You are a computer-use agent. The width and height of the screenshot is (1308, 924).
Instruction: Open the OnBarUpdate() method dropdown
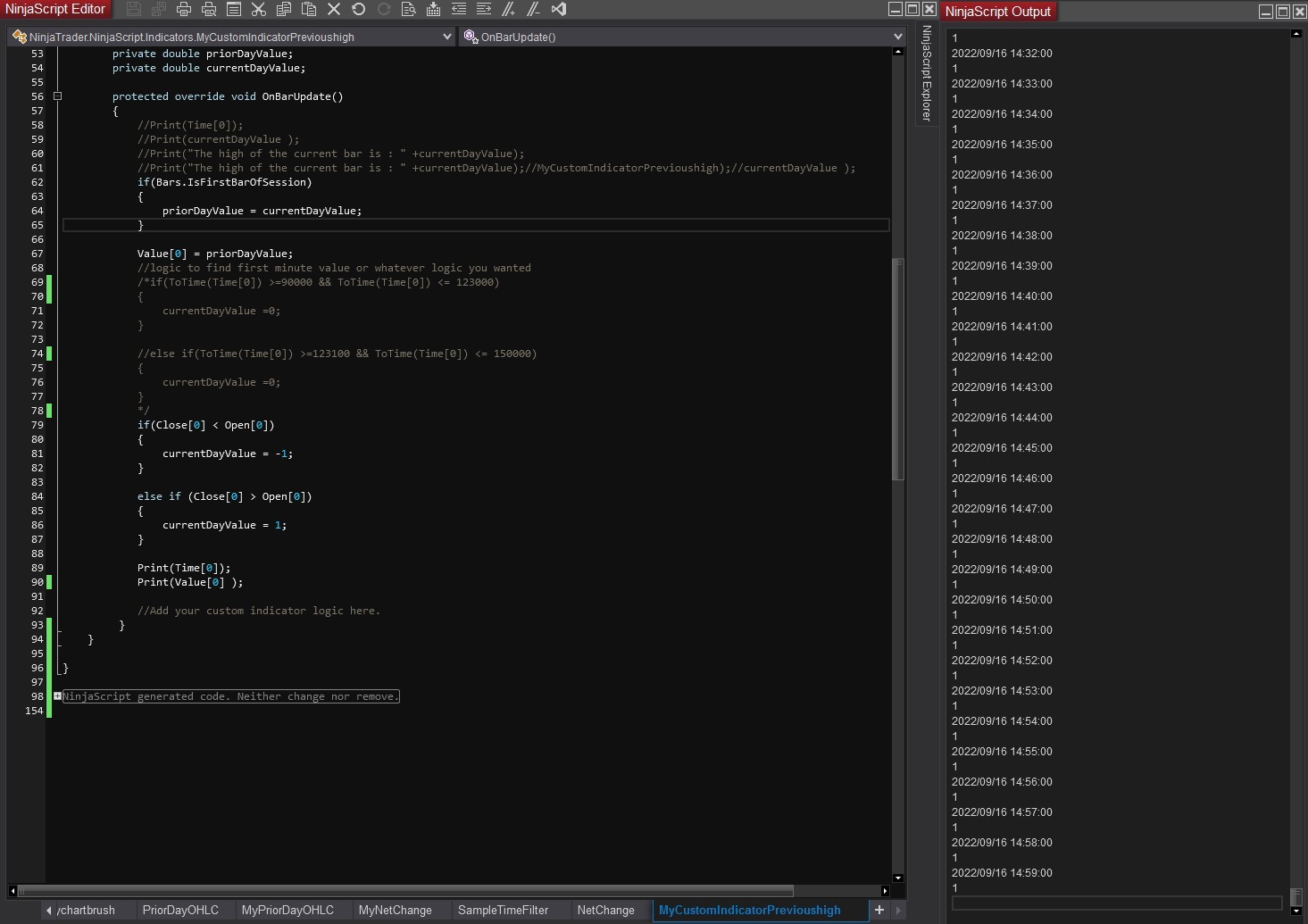(x=897, y=37)
